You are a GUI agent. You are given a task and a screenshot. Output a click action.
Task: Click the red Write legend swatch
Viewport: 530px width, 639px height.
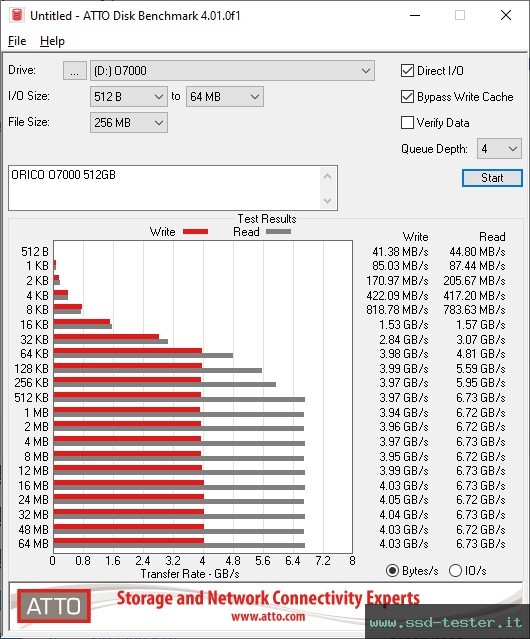pyautogui.click(x=196, y=231)
